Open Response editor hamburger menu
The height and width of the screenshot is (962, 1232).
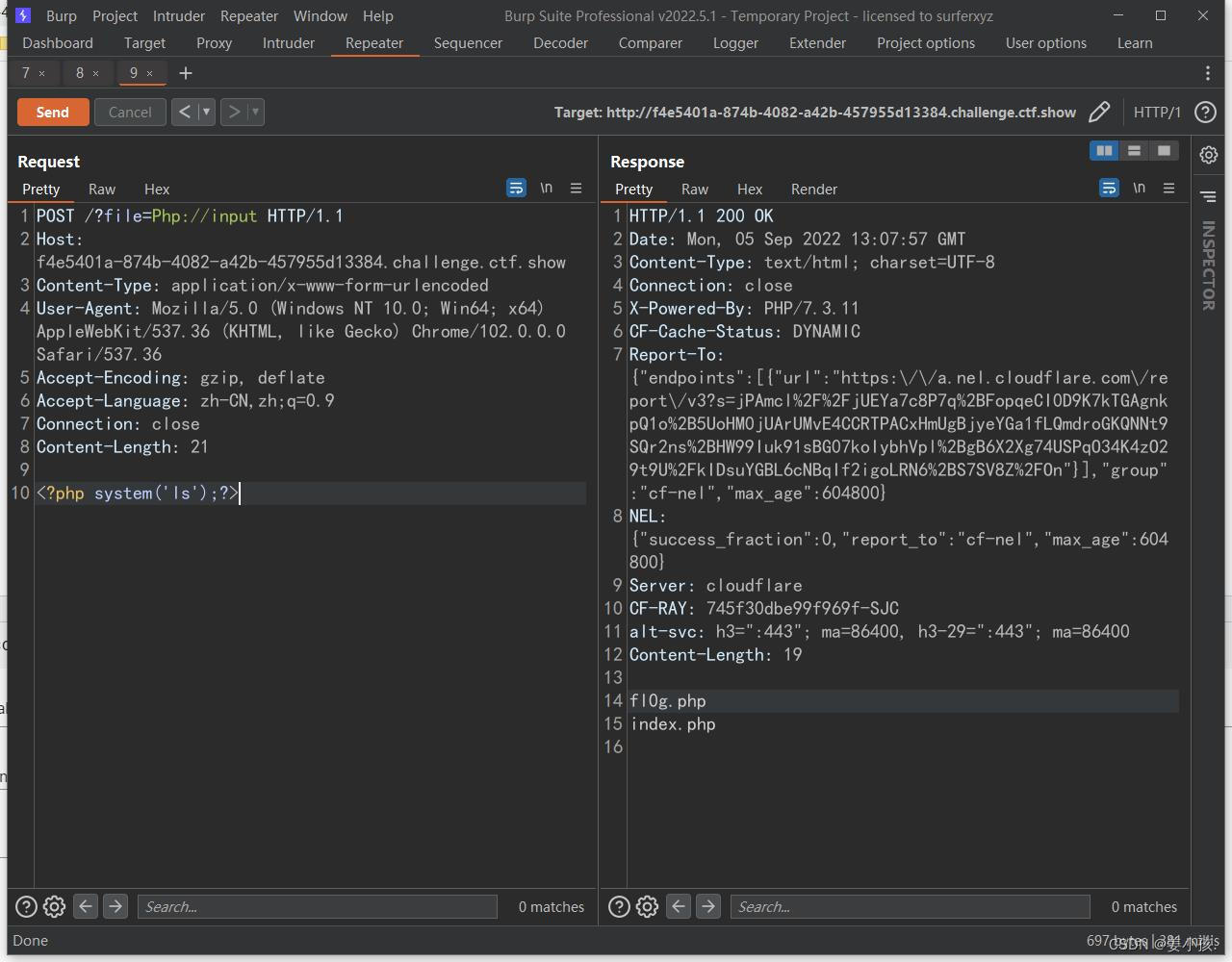[1169, 189]
